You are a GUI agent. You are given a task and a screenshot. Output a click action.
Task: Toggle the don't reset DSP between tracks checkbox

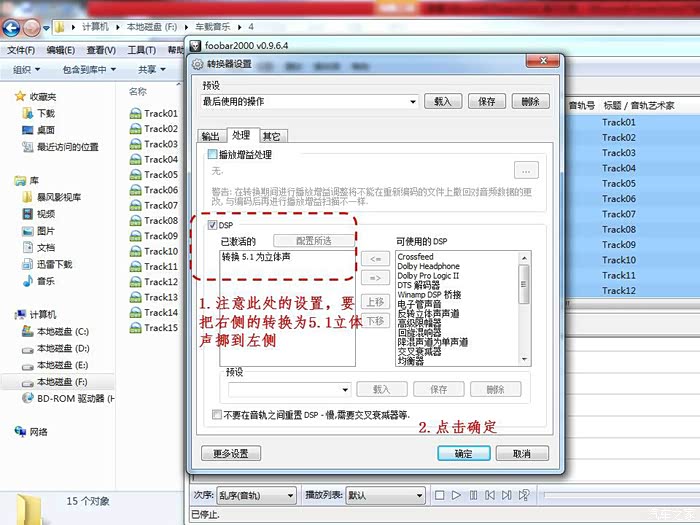pos(217,414)
